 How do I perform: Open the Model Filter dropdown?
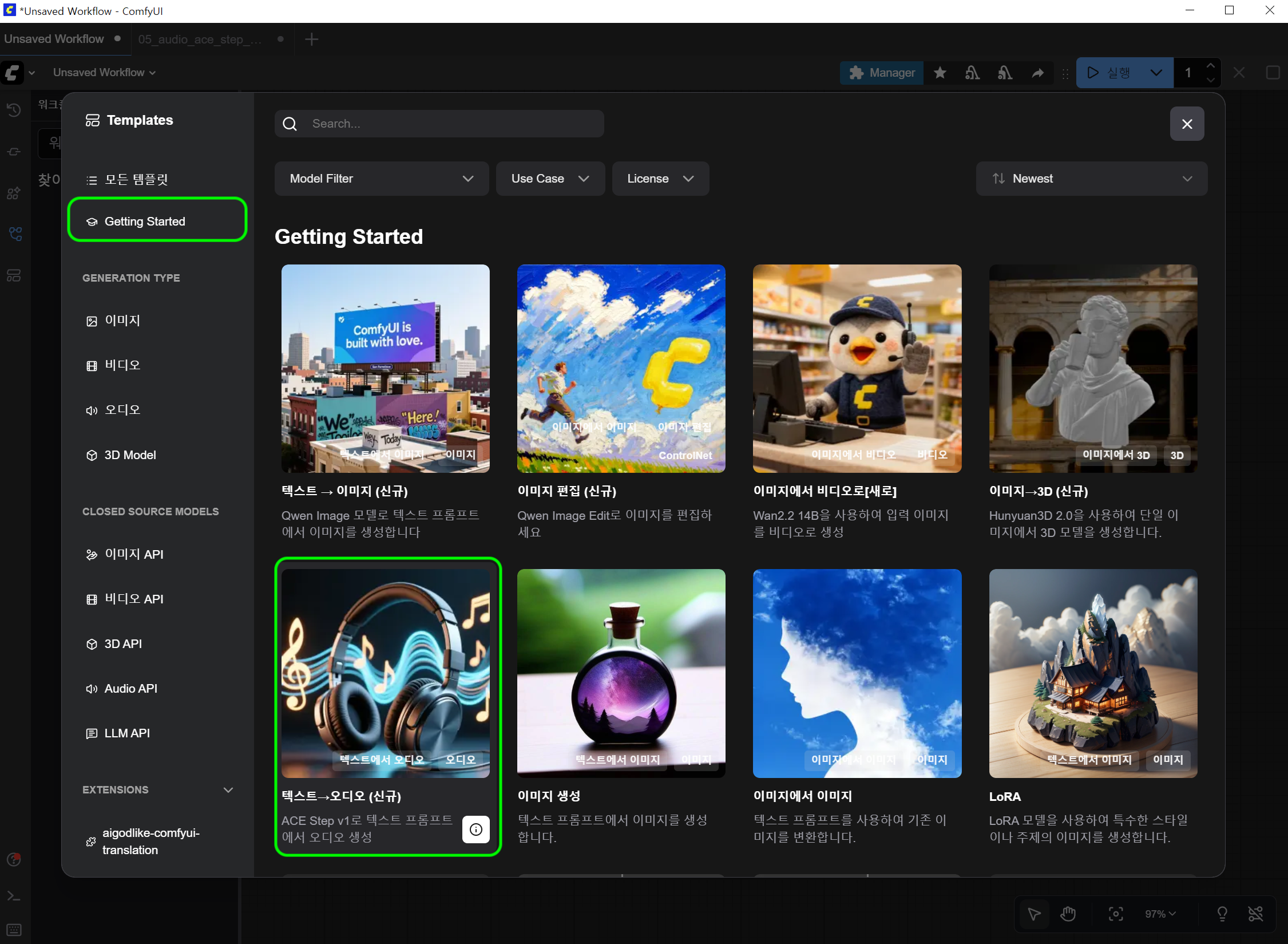click(381, 179)
